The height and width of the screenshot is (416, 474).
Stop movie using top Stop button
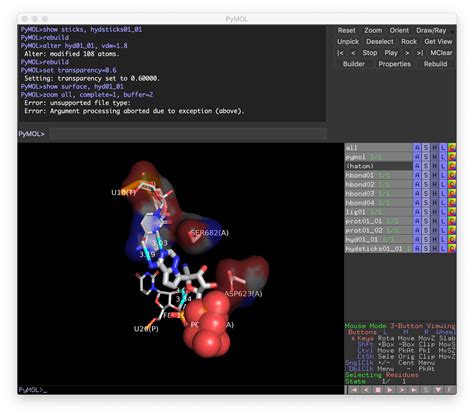point(370,53)
